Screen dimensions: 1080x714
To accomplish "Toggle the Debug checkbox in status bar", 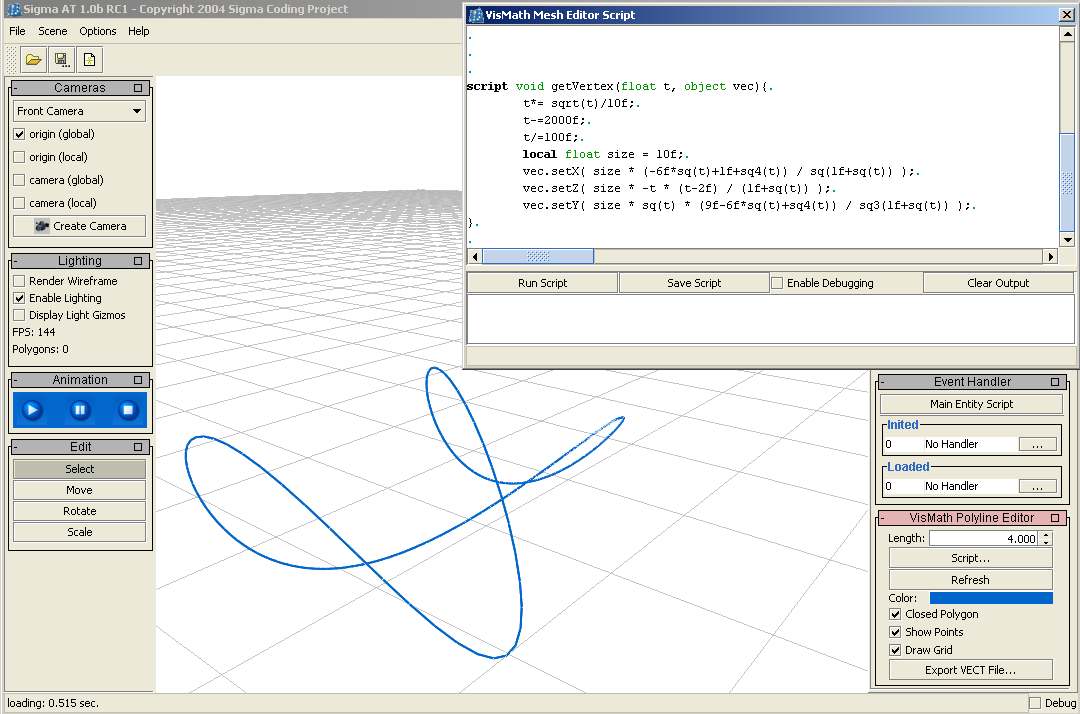I will pos(1035,703).
